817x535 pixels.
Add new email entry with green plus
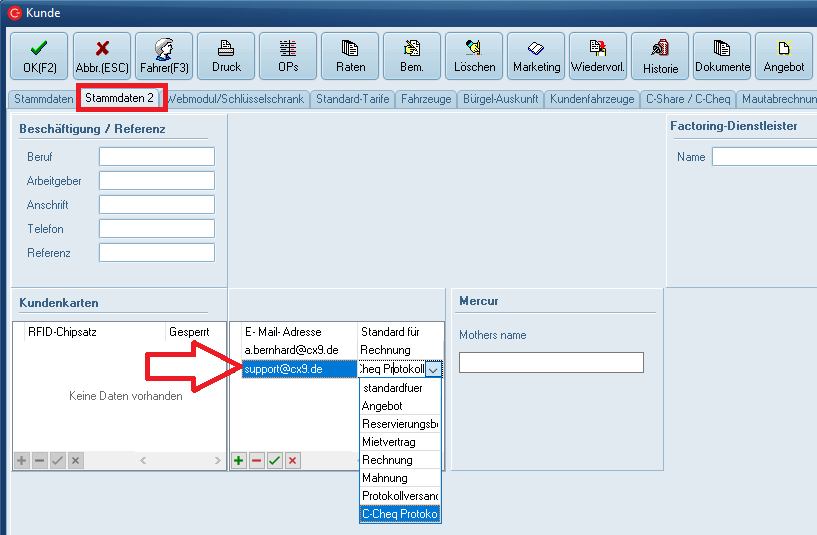coord(239,460)
